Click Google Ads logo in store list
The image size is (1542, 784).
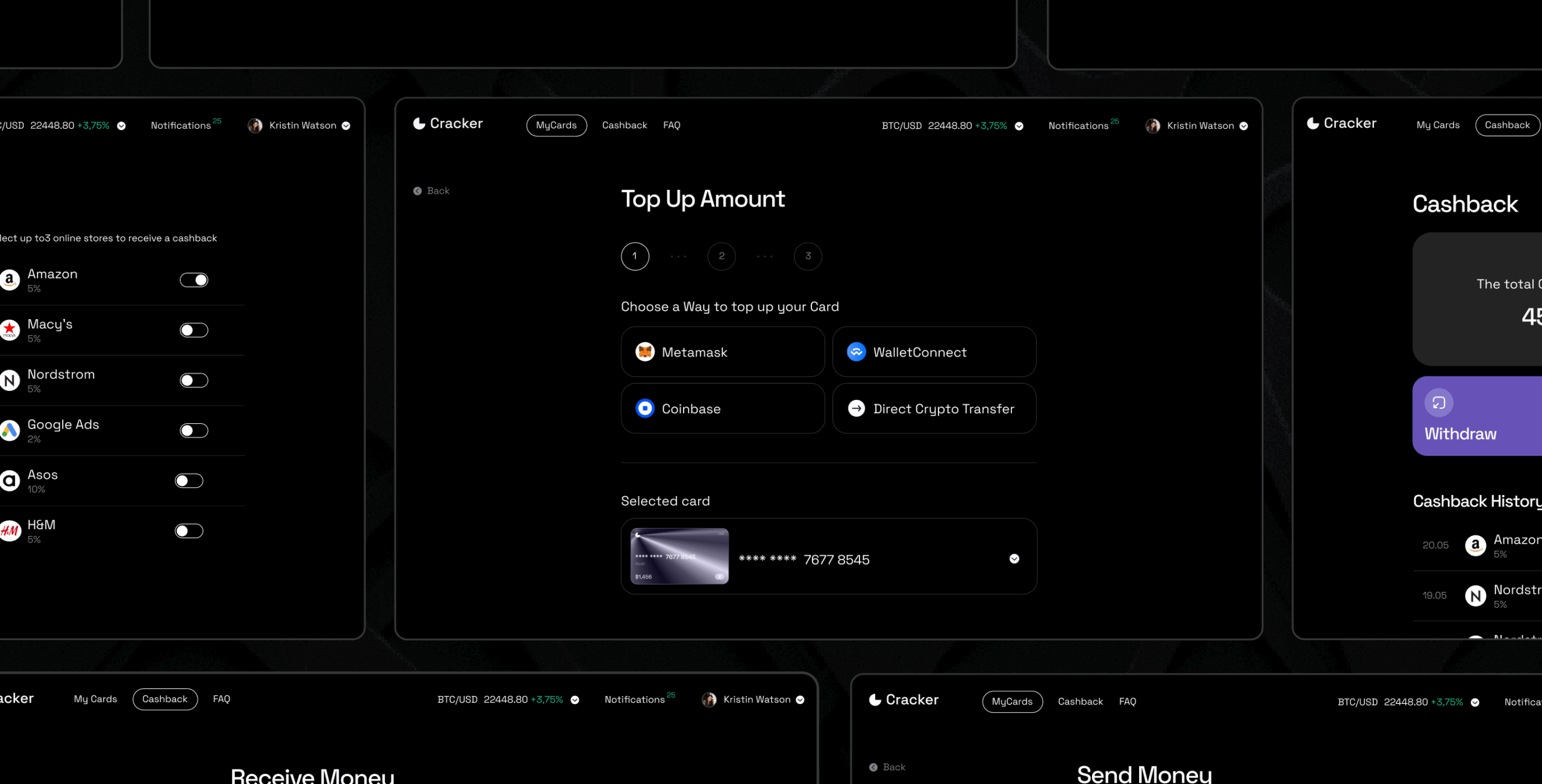(x=10, y=431)
